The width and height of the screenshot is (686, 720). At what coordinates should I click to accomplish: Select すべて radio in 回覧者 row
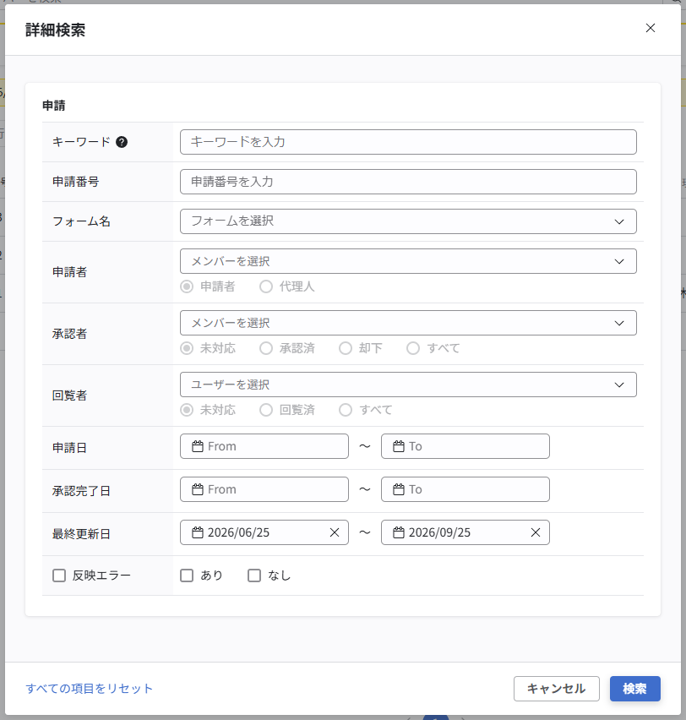click(345, 410)
